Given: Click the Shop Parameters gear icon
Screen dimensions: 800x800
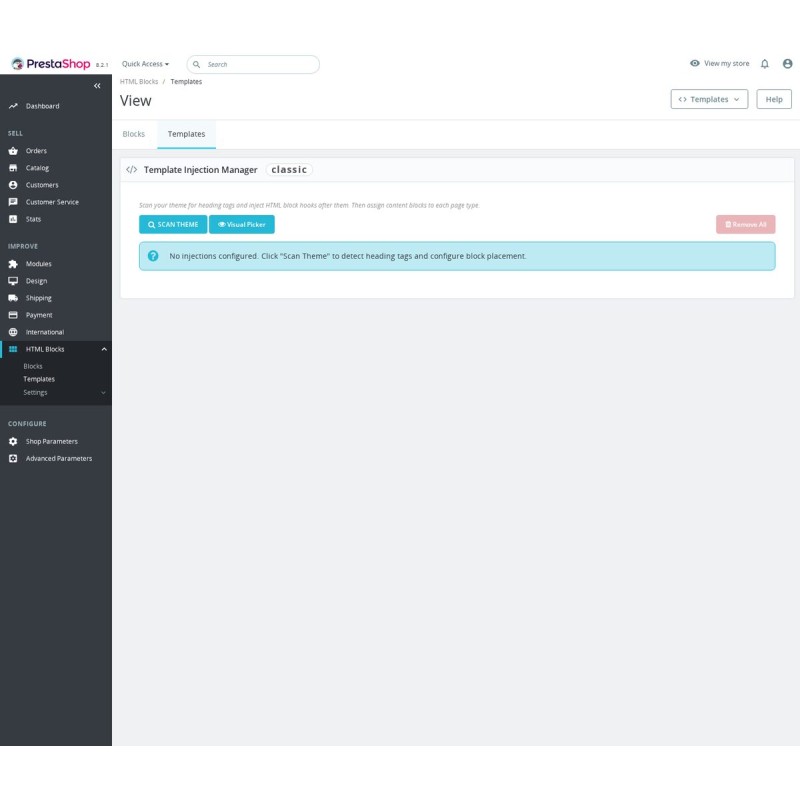Looking at the screenshot, I should pyautogui.click(x=13, y=441).
